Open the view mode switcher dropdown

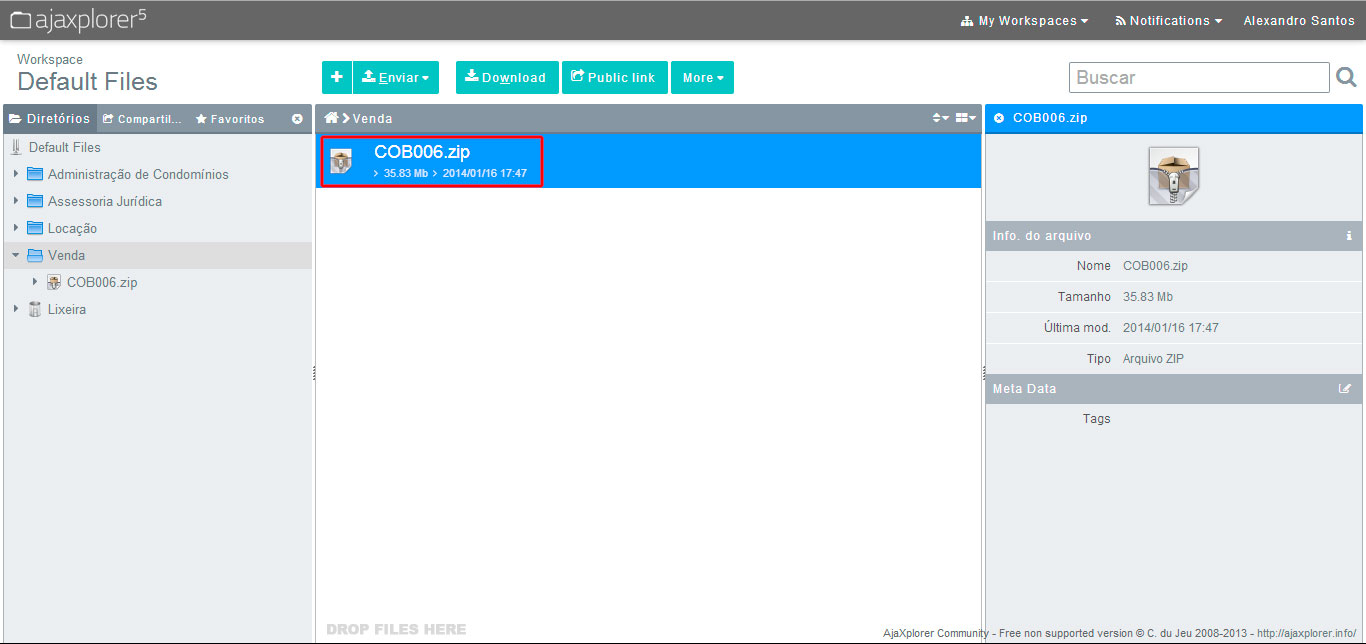(965, 118)
